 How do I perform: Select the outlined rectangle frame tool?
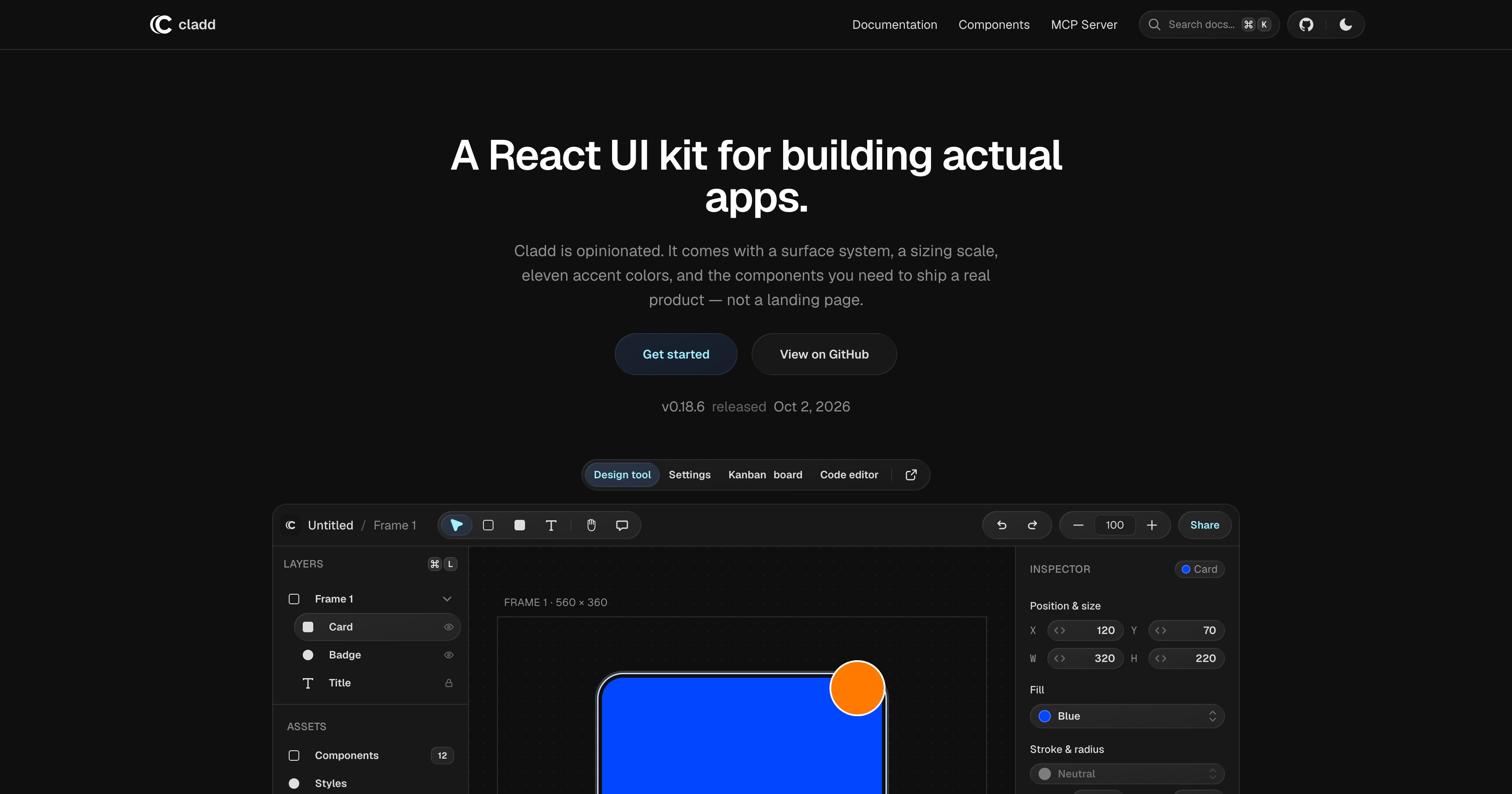(488, 525)
